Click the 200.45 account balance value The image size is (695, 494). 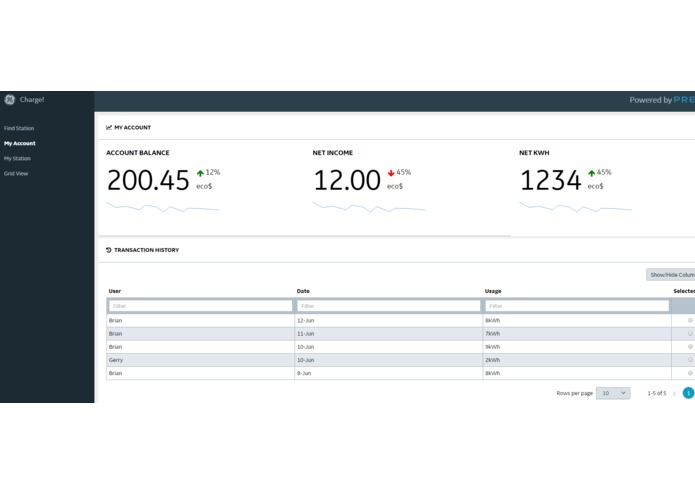[148, 181]
